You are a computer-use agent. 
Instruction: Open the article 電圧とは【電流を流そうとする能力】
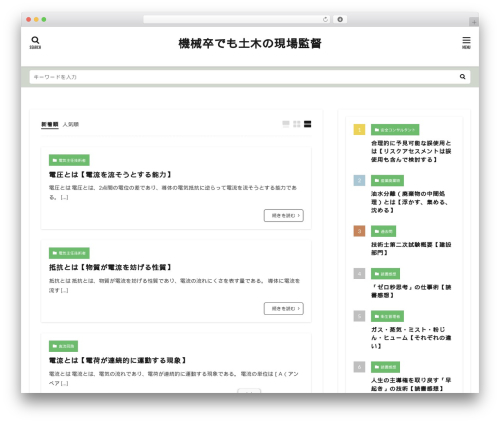(110, 175)
